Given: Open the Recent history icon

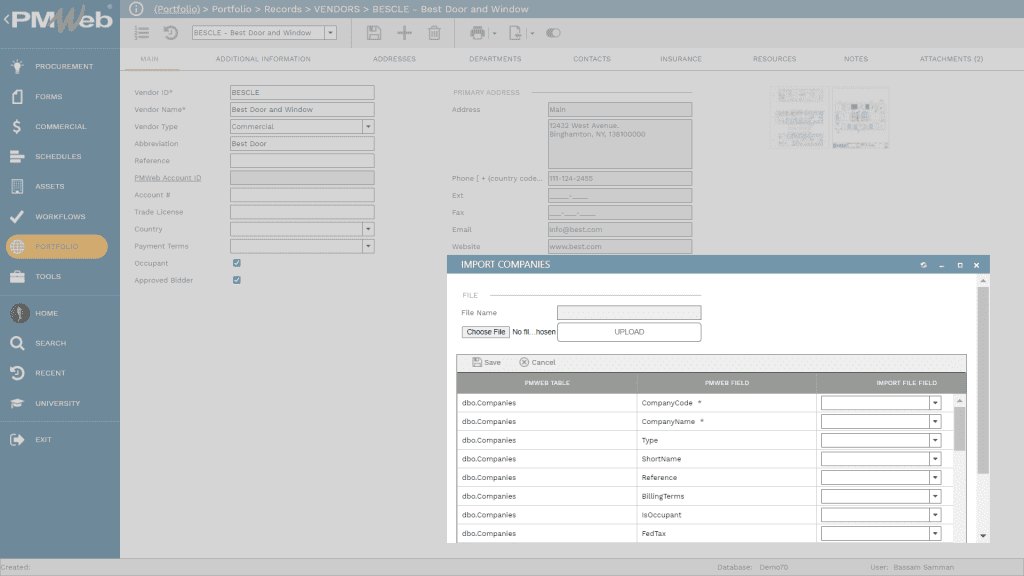Looking at the screenshot, I should click(x=18, y=373).
